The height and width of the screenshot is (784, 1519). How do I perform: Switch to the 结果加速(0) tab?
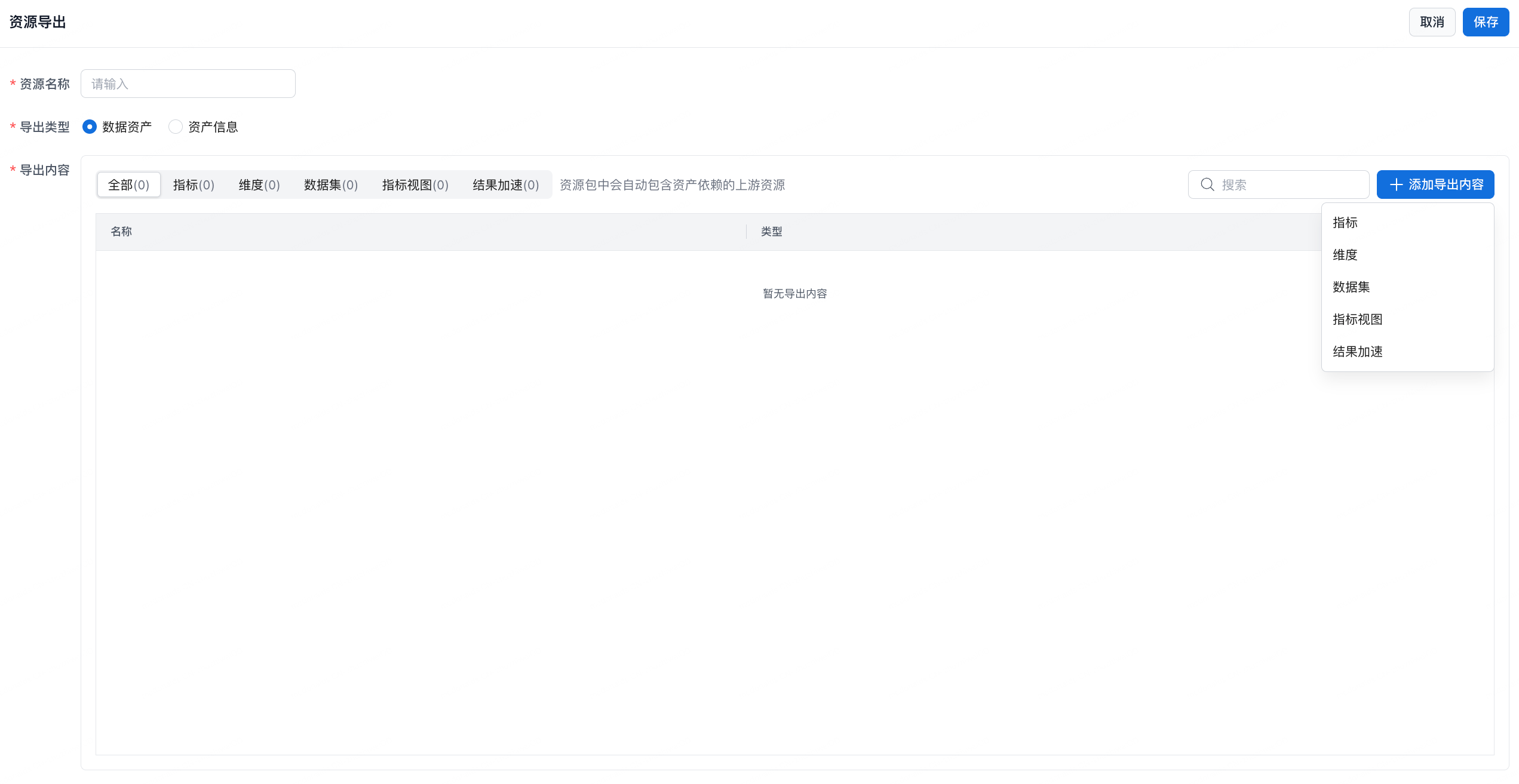[505, 185]
